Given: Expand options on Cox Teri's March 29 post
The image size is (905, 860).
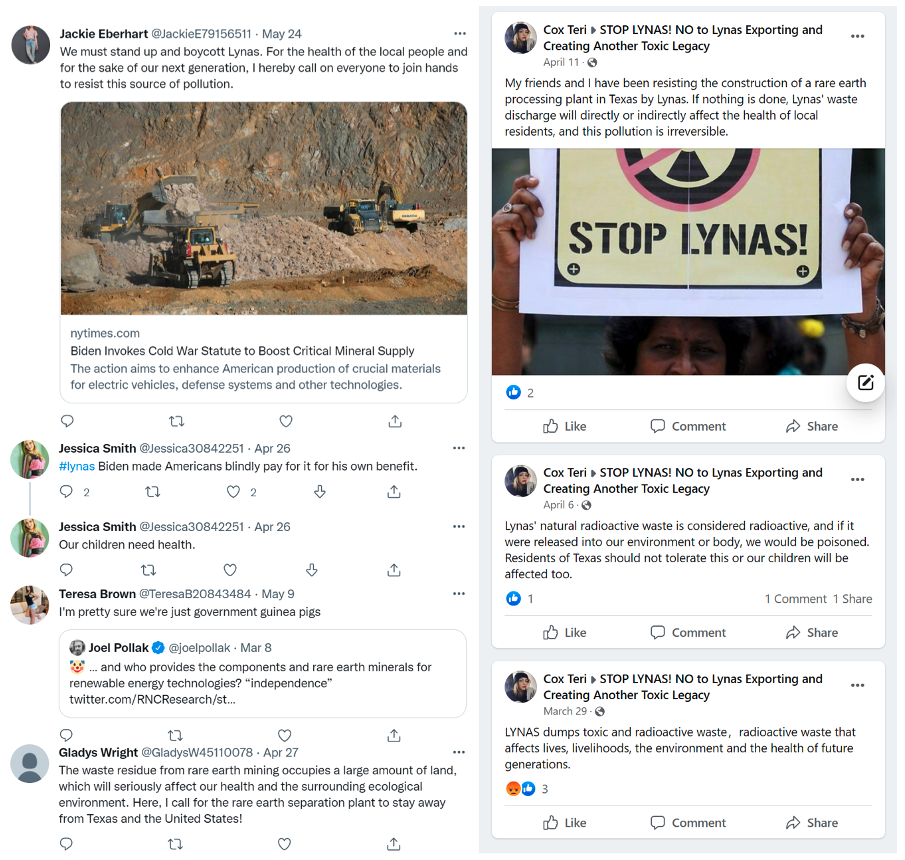Looking at the screenshot, I should (x=857, y=686).
